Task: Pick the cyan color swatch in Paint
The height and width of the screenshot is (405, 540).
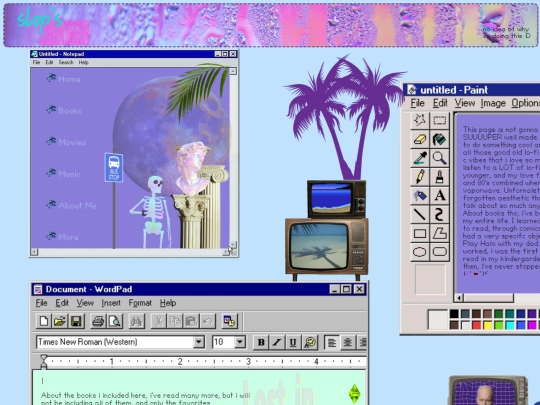Action: pyautogui.click(x=510, y=325)
